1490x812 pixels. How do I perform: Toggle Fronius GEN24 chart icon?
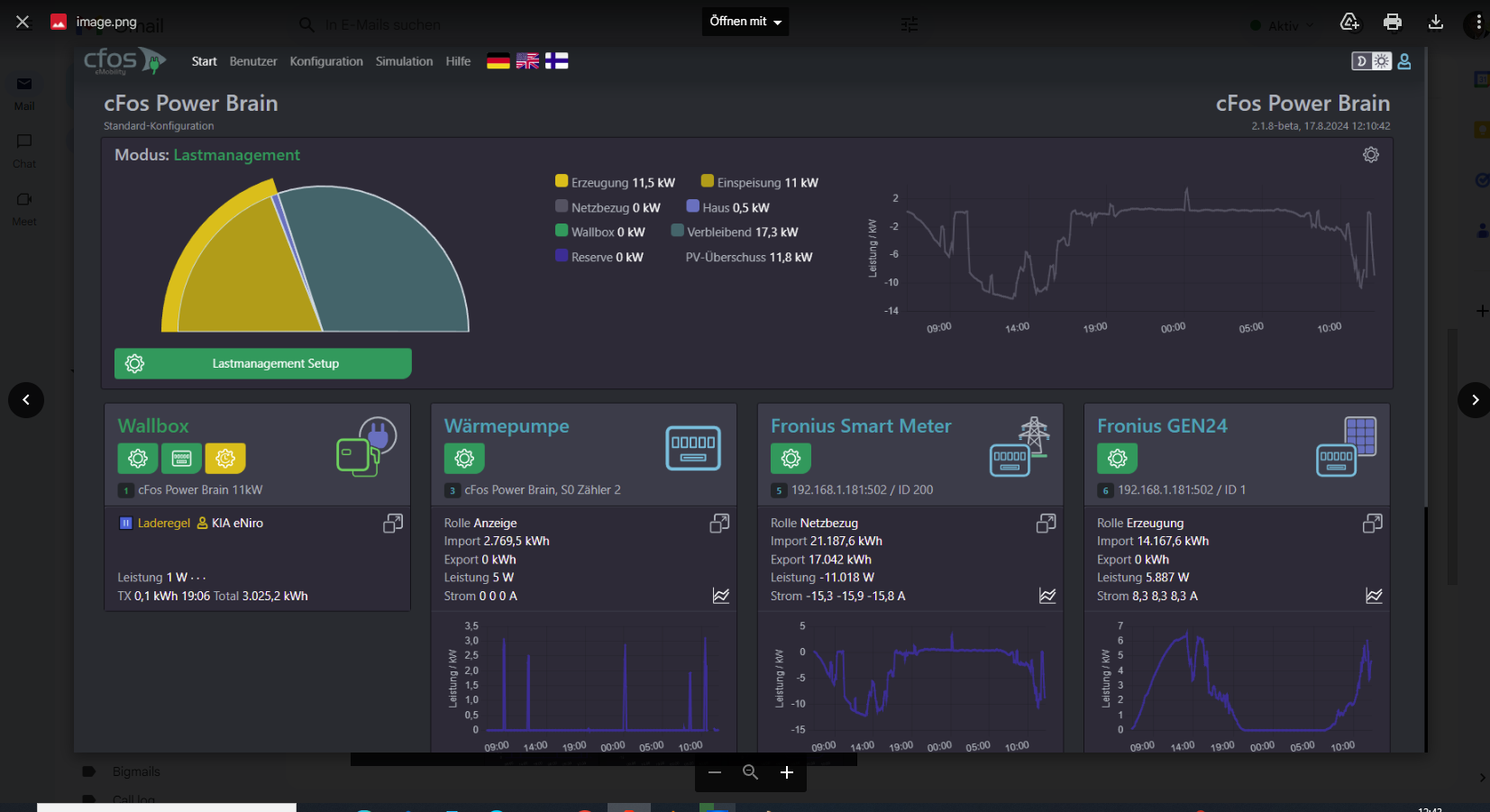click(1374, 596)
